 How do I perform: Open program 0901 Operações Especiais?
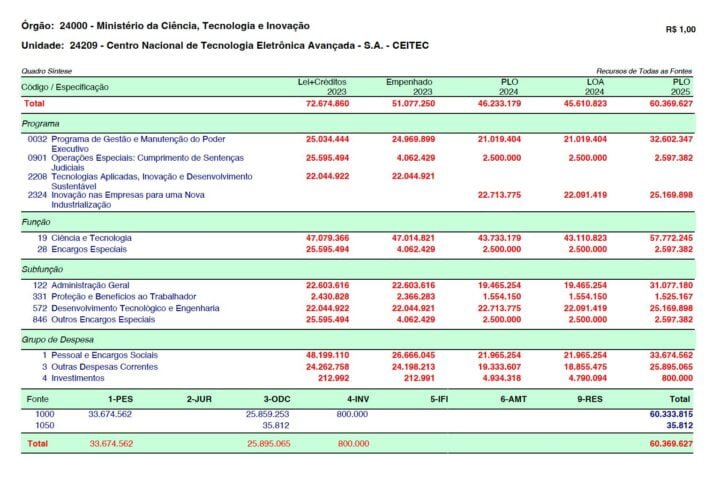point(134,158)
